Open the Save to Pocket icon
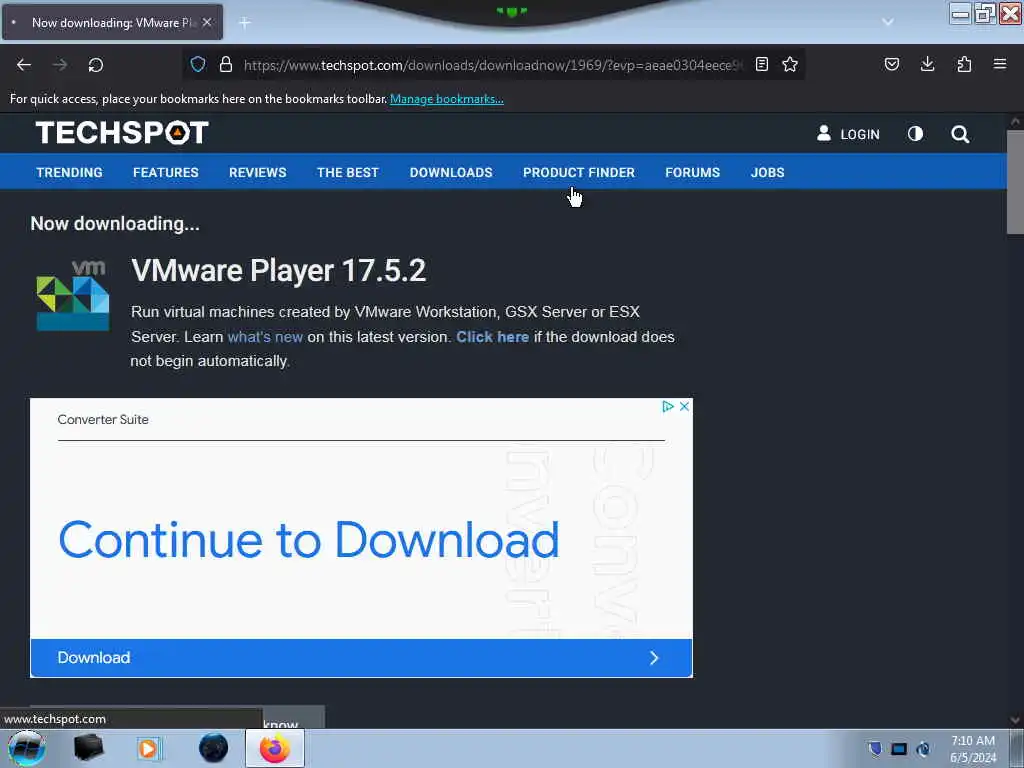The width and height of the screenshot is (1024, 768). (892, 64)
